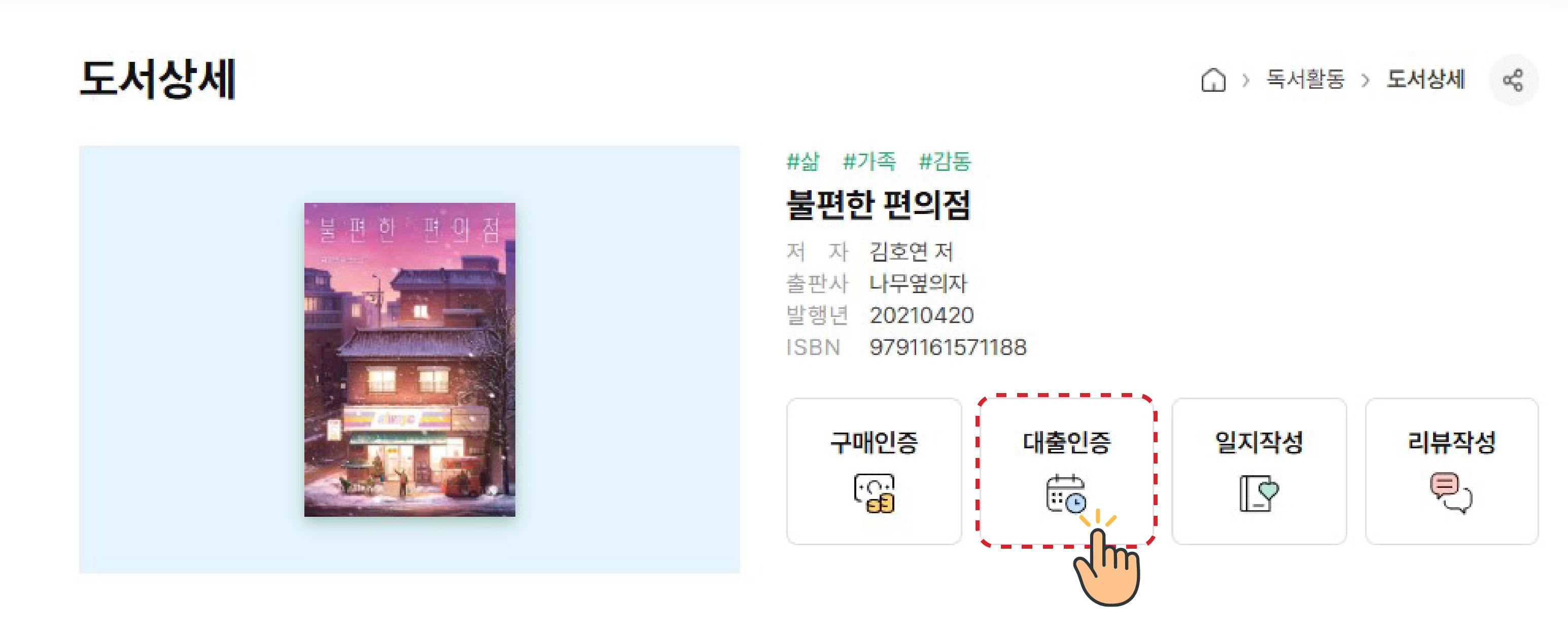
Task: Click the ISBN number 9791161571188
Action: tap(948, 347)
